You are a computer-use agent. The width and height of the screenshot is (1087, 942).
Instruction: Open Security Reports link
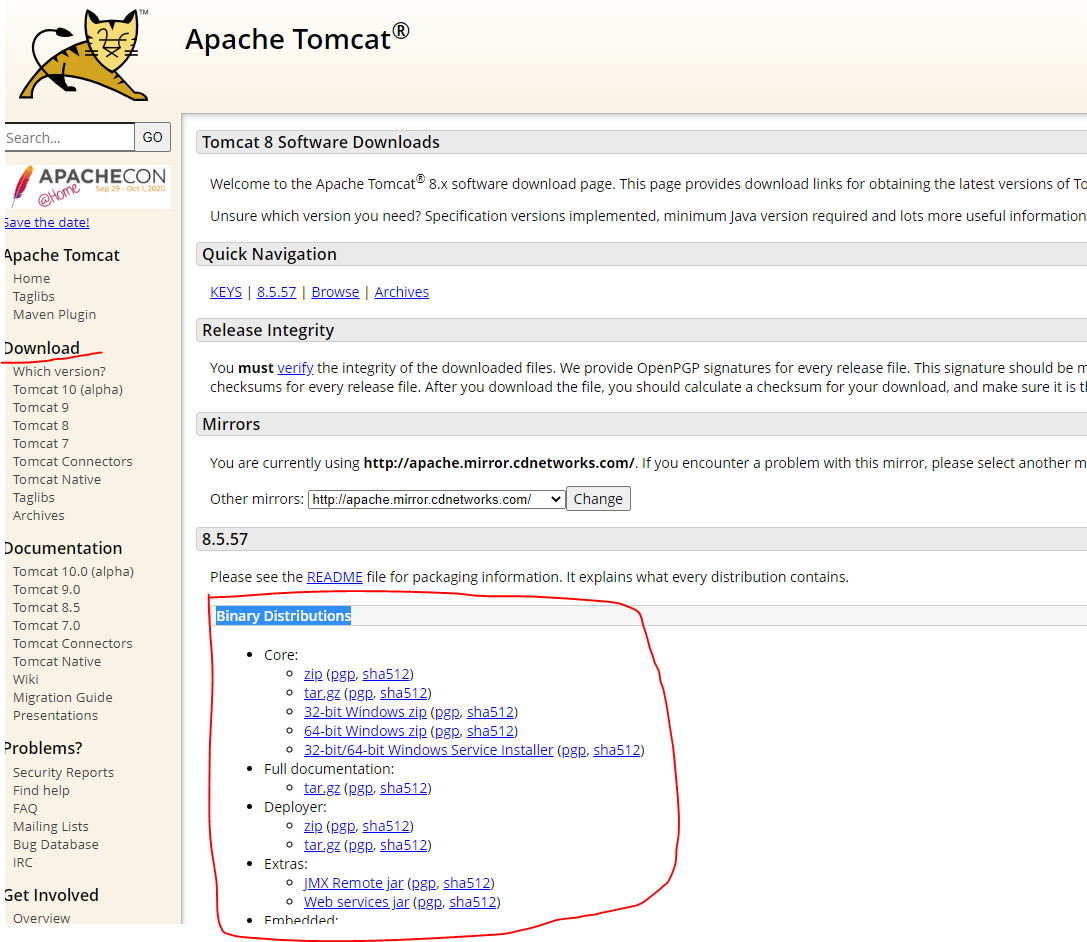pyautogui.click(x=63, y=772)
